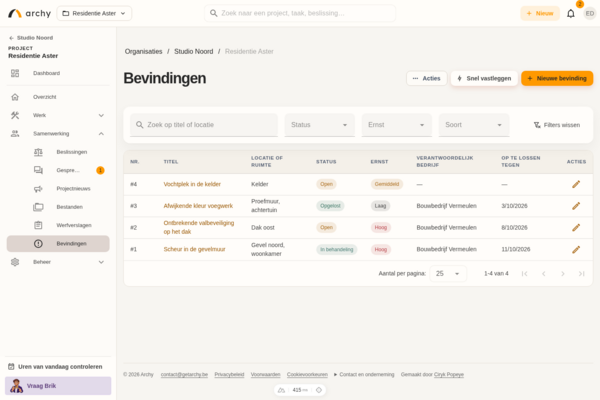The image size is (600, 400).
Task: Edit finding #4 with pencil icon
Action: click(x=576, y=184)
